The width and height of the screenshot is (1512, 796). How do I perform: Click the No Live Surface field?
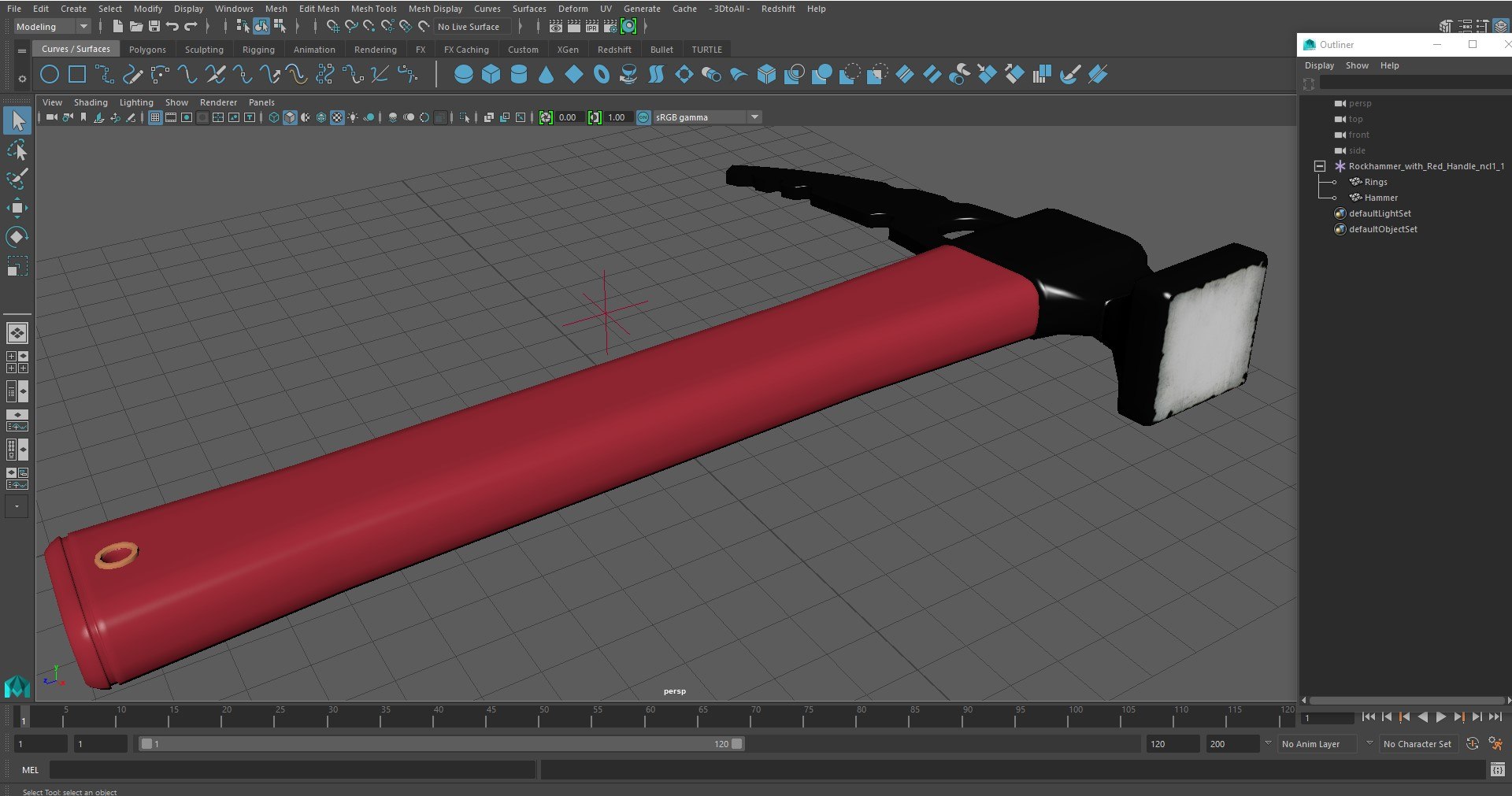pyautogui.click(x=473, y=27)
